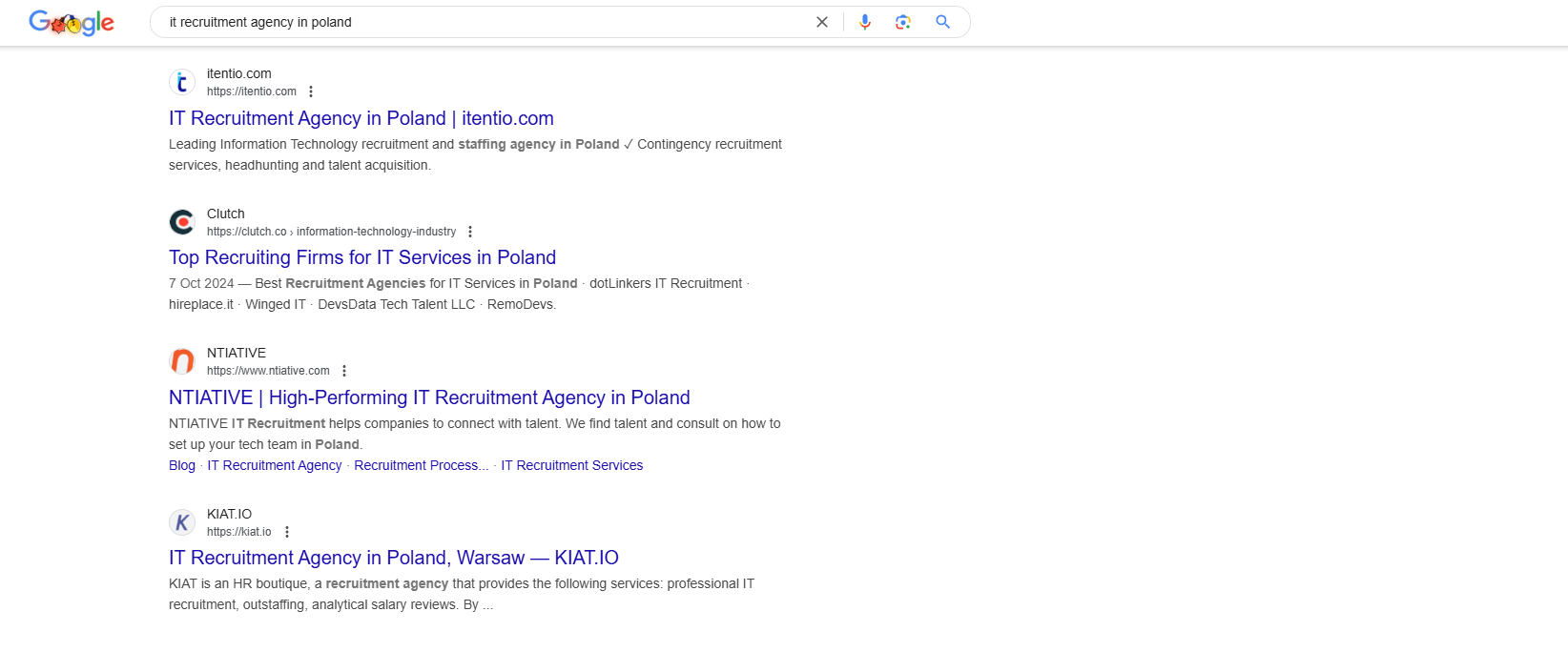The width and height of the screenshot is (1568, 652).
Task: Go to NTIATIVE Blog sitelink
Action: (181, 465)
